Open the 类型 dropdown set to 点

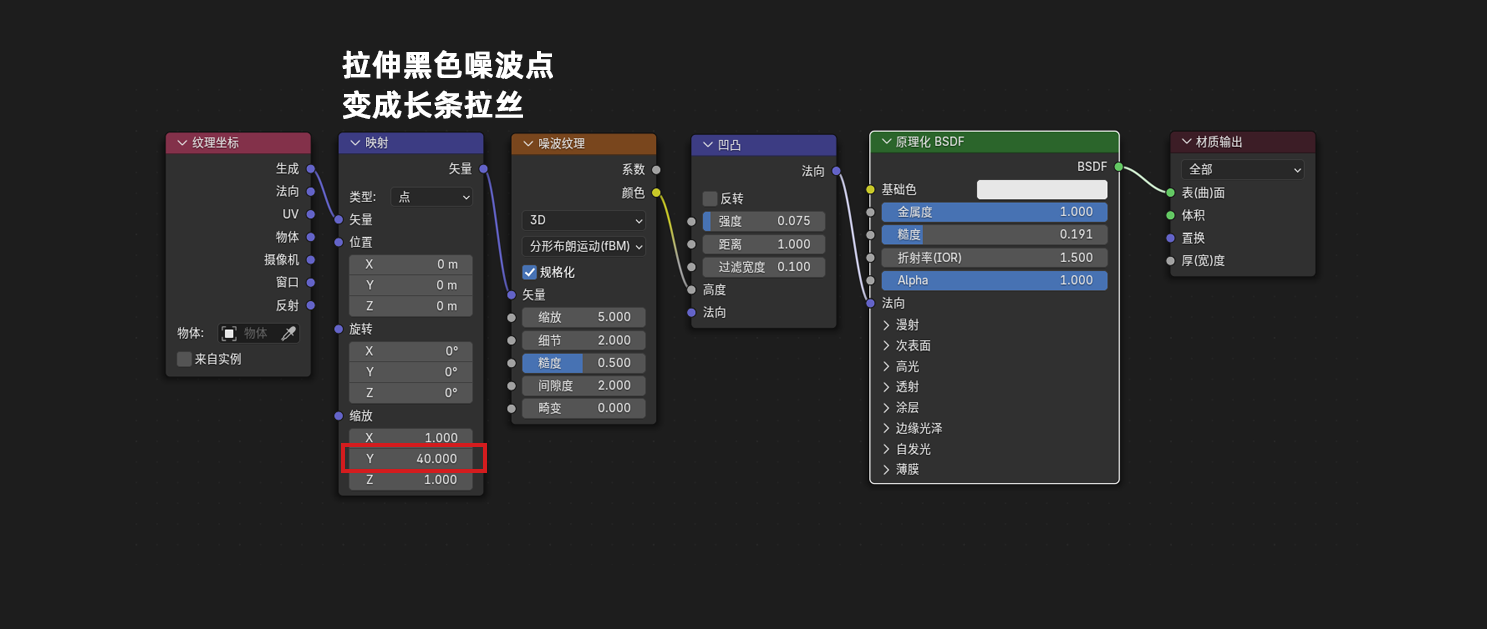point(432,197)
